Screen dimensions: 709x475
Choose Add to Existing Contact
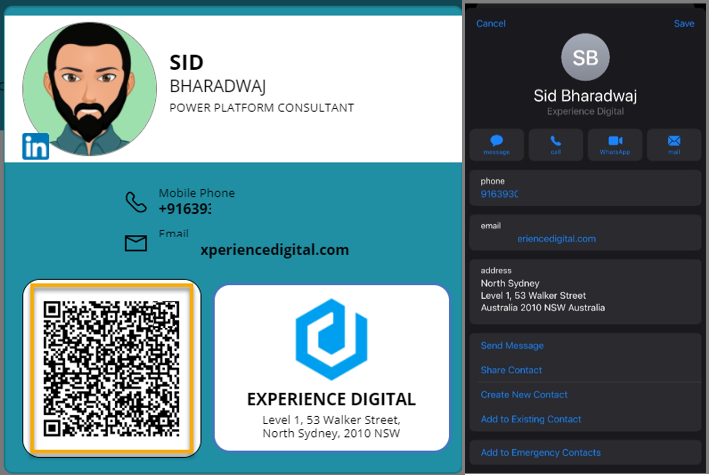[x=531, y=419]
